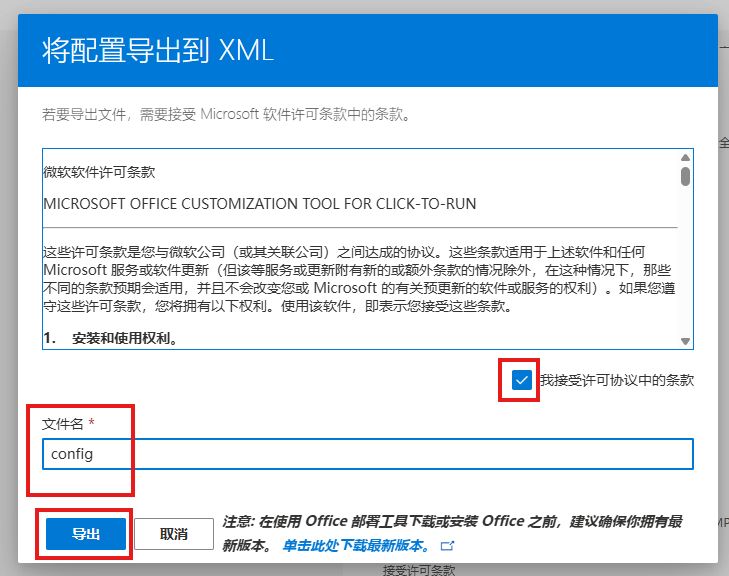Focus the 文件名 input containing config

pos(368,454)
